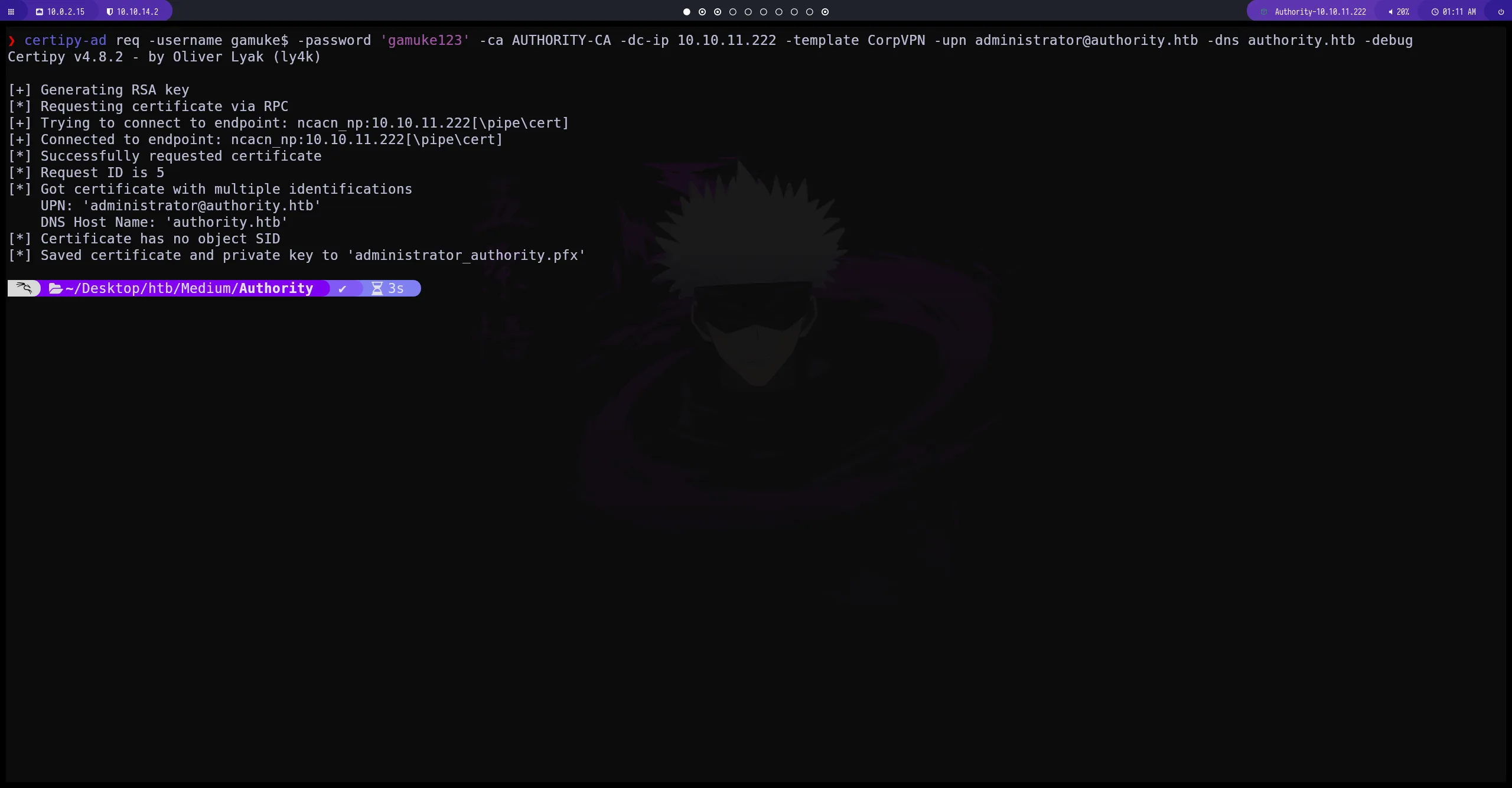Open the power menu icon
This screenshot has width=1512, height=788.
(x=1501, y=12)
